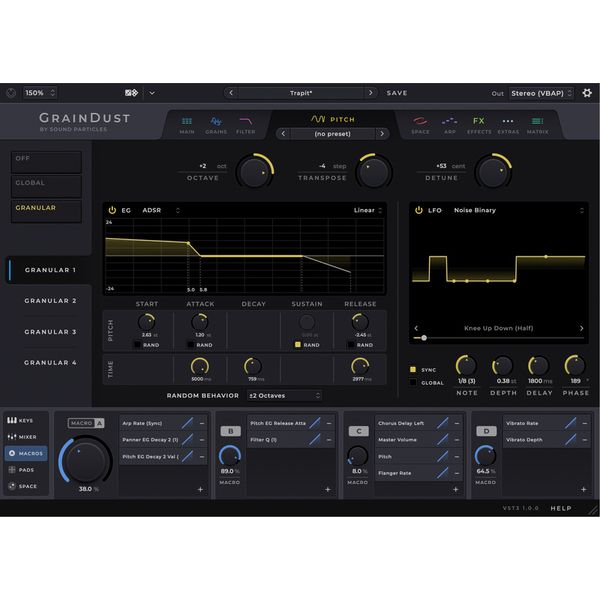Open the ADSR envelope type dropdown
Screen dimensions: 600x600
pyautogui.click(x=161, y=210)
